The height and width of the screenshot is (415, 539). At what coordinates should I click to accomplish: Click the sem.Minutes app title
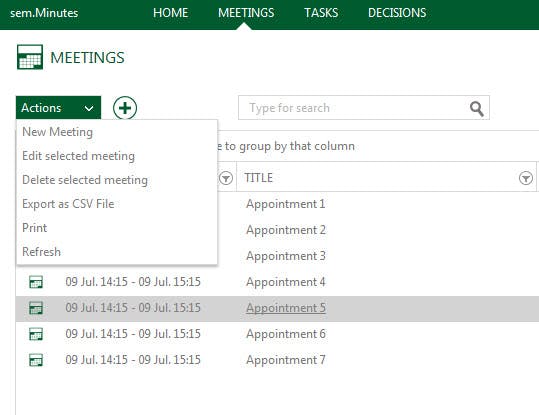[x=44, y=13]
